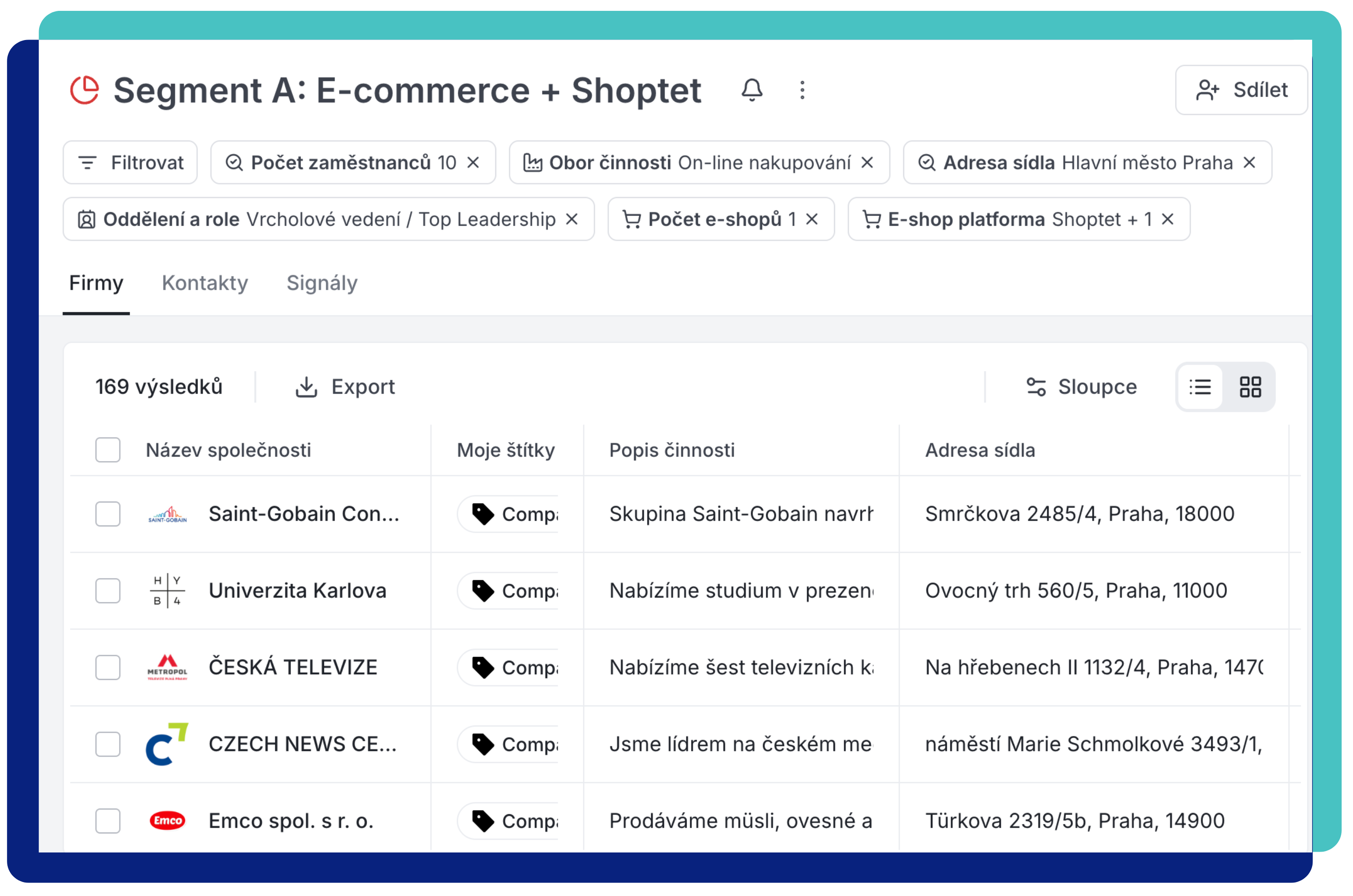This screenshot has width=1353, height=896.
Task: Select the checkbox for Univerzita Karlova
Action: [x=107, y=592]
